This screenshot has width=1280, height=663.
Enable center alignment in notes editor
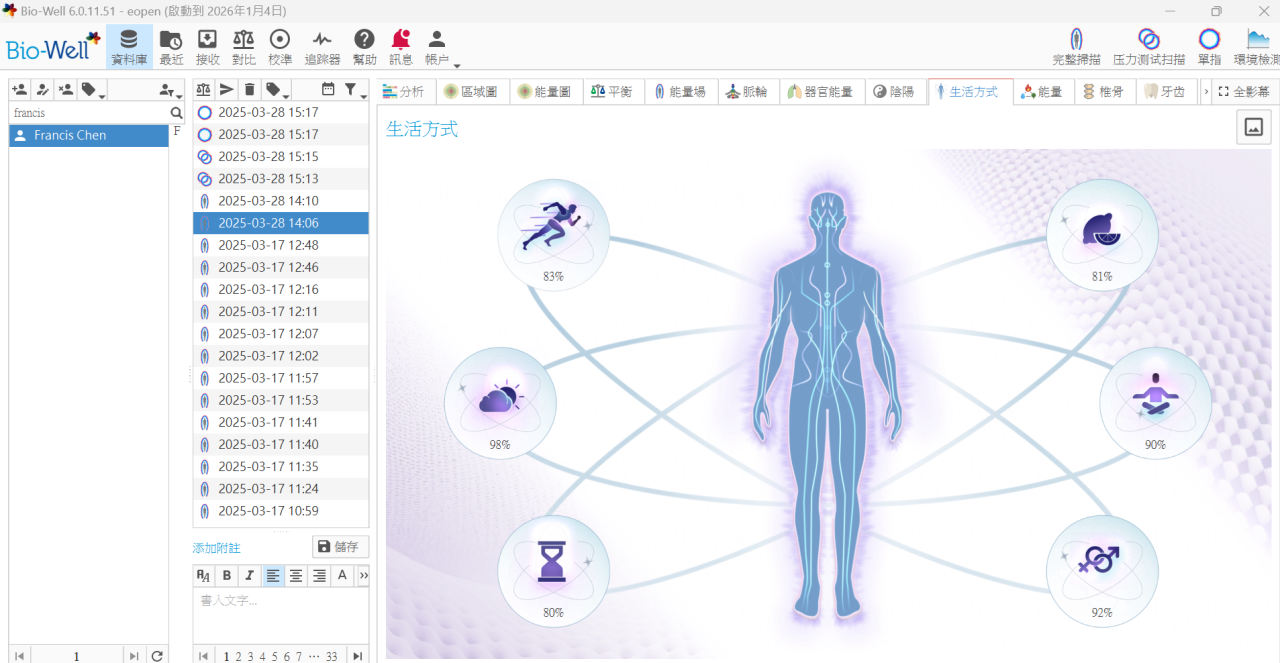(296, 575)
